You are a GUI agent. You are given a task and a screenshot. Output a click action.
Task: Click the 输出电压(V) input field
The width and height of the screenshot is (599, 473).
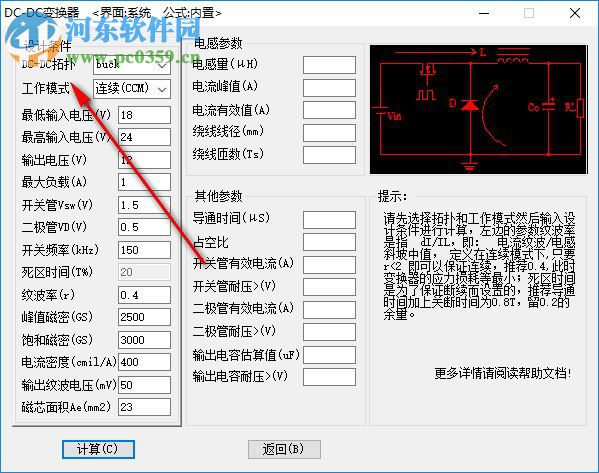click(144, 160)
